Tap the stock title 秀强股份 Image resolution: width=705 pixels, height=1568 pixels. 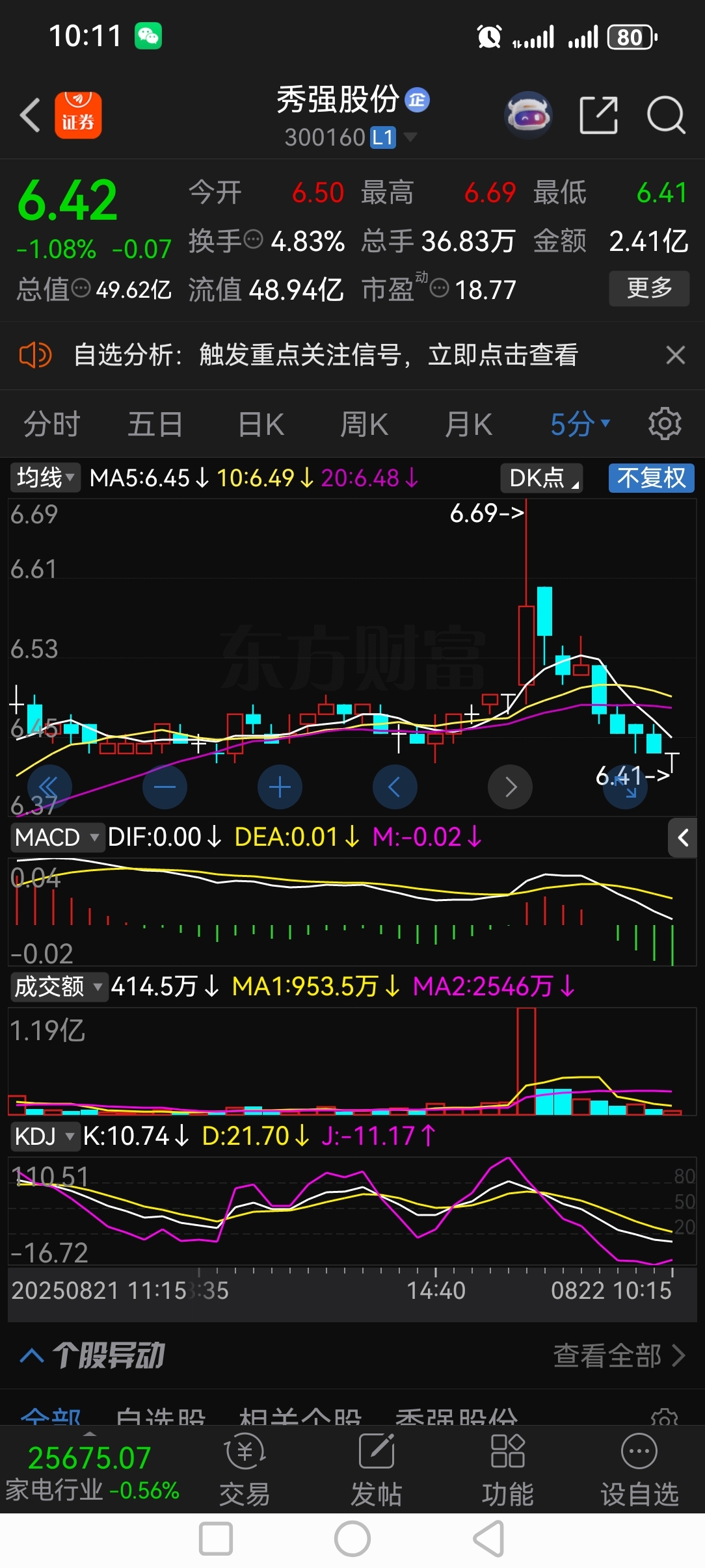(338, 99)
